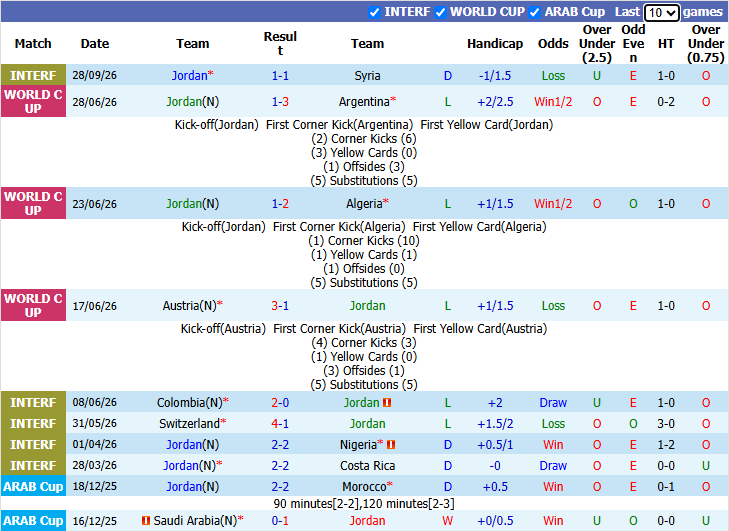Uncheck the WORLD CUP competition checkbox
729x531 pixels.
(x=440, y=12)
